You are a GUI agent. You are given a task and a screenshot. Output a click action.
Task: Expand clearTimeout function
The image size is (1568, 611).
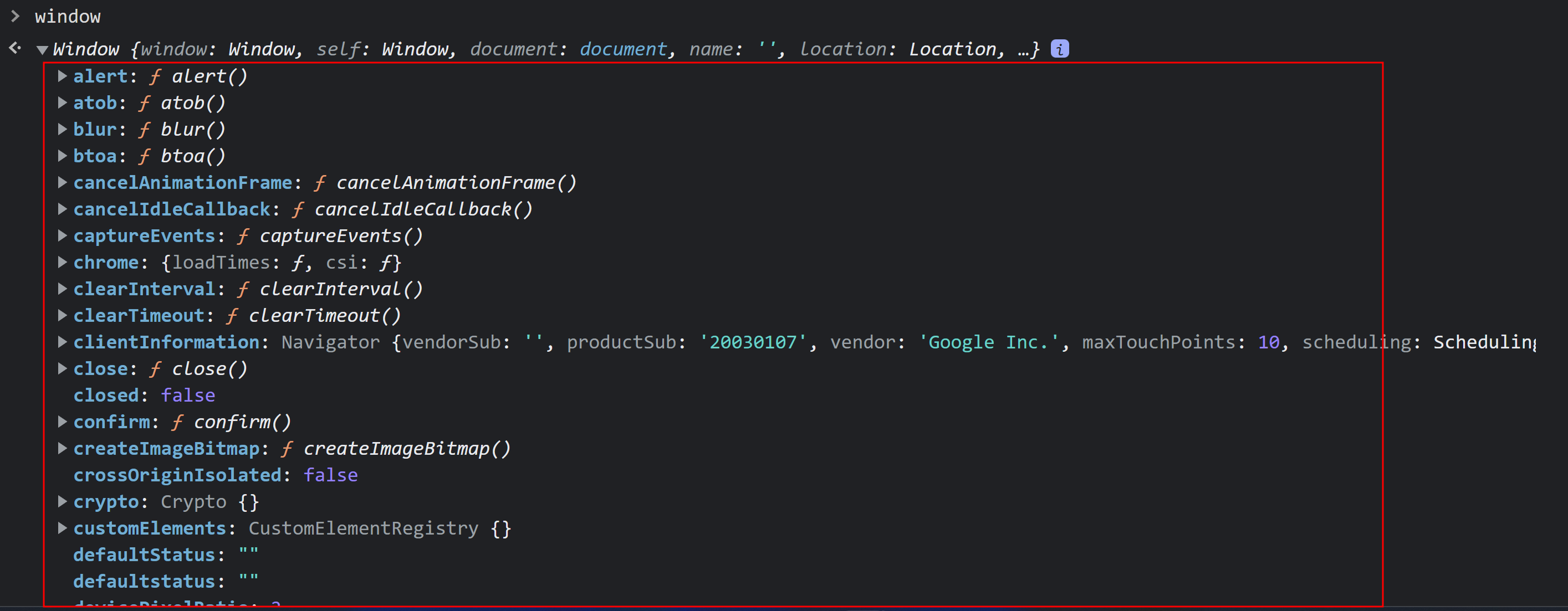point(62,315)
